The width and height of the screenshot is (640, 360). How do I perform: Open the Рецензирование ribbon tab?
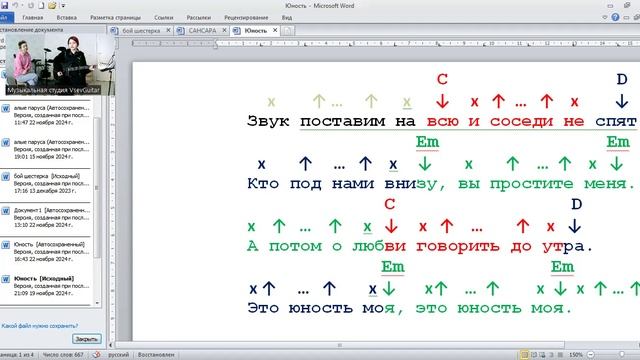pyautogui.click(x=246, y=18)
